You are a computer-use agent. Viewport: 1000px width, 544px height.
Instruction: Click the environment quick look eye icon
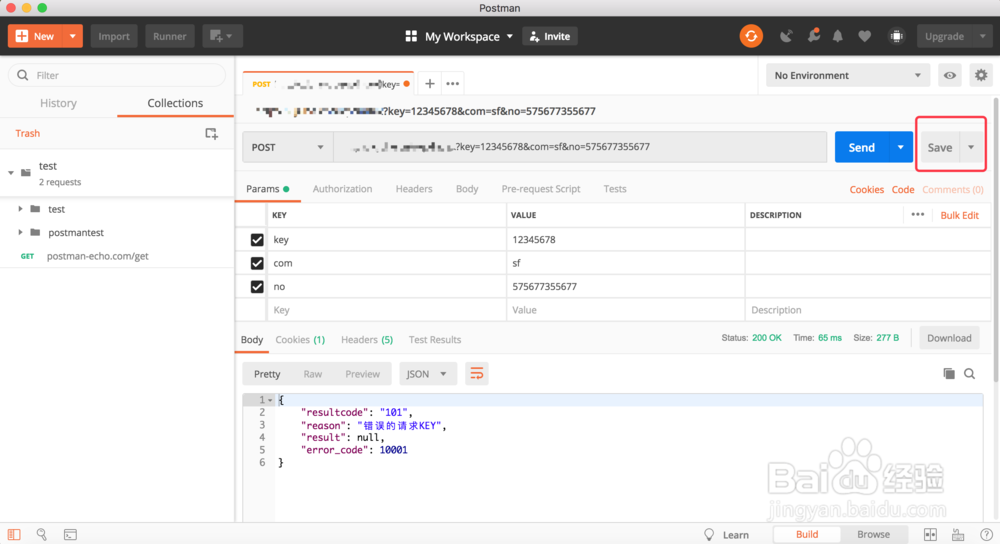click(x=950, y=75)
